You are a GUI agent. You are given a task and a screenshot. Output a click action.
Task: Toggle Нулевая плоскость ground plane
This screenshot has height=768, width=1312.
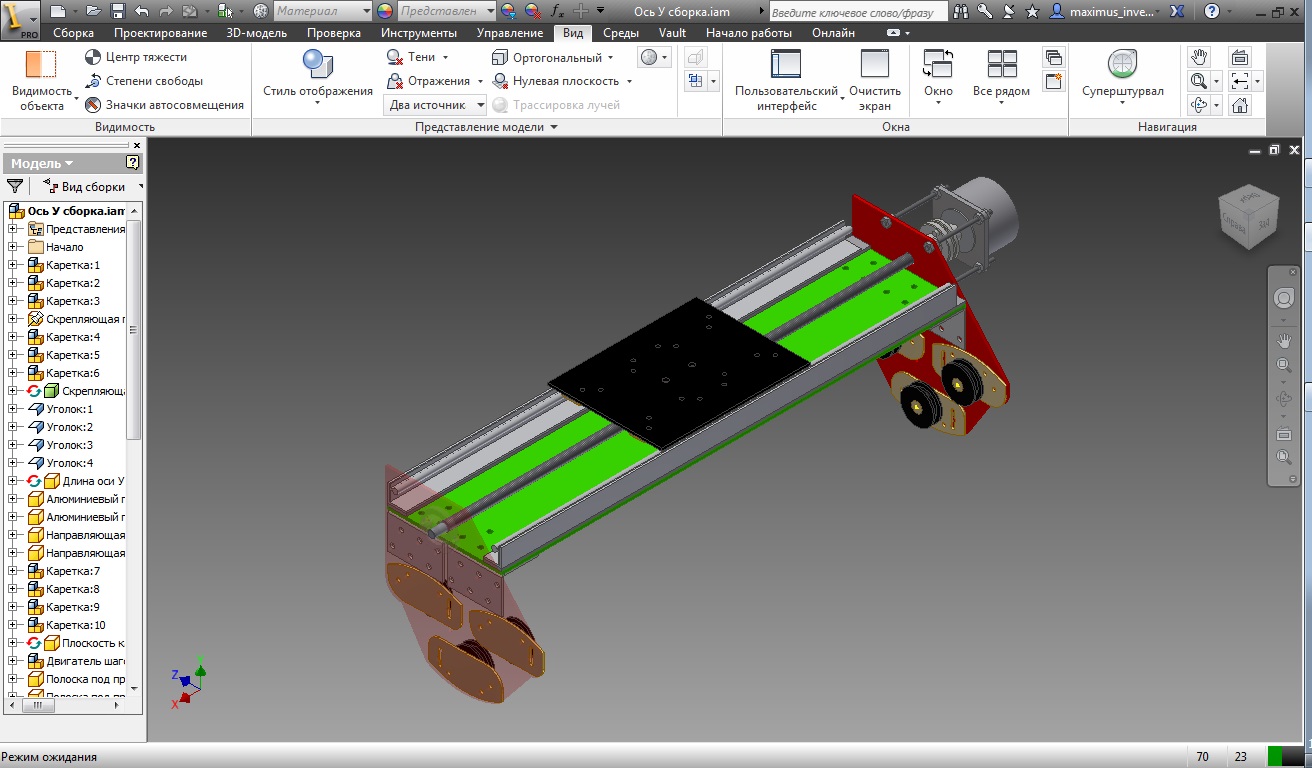click(x=562, y=81)
